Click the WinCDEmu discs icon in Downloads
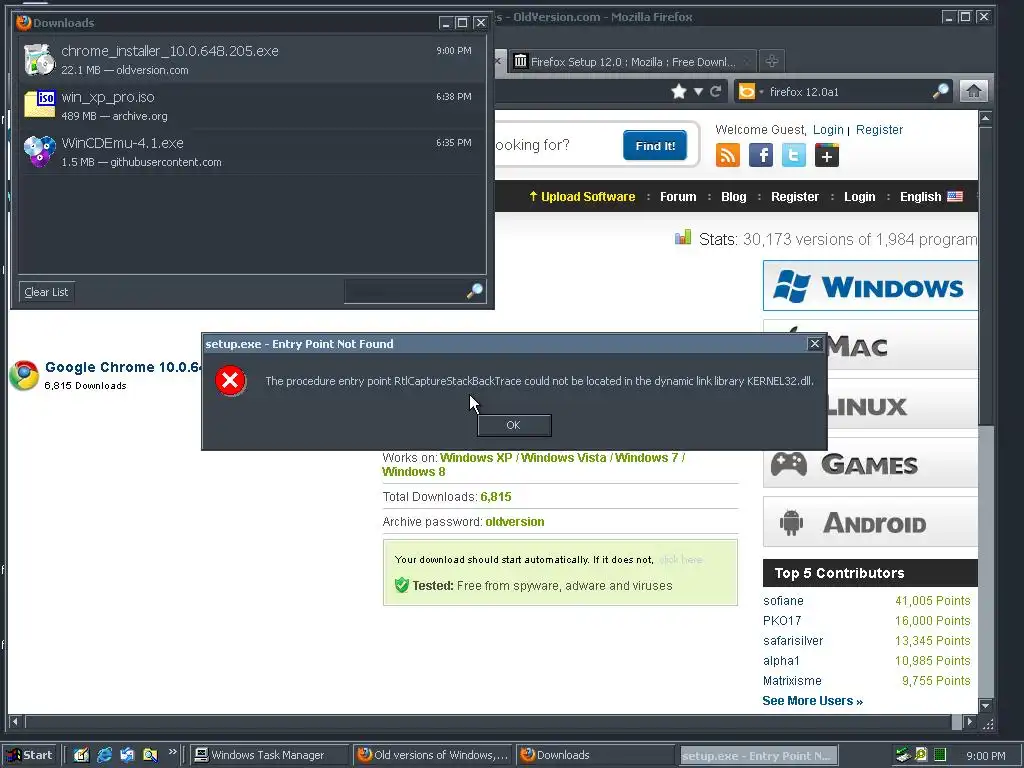 (x=39, y=151)
